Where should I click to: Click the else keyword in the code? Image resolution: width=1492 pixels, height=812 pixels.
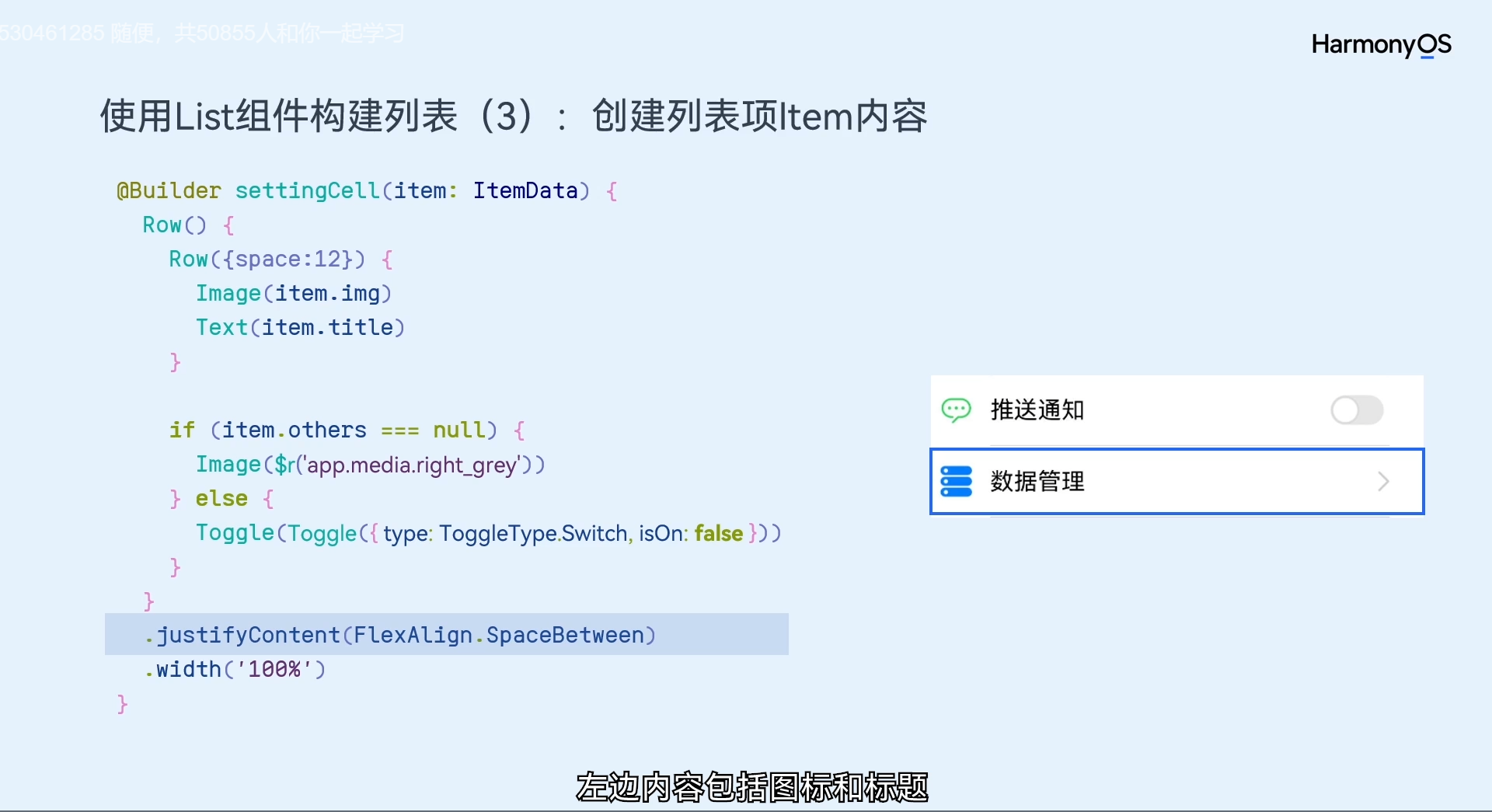221,499
